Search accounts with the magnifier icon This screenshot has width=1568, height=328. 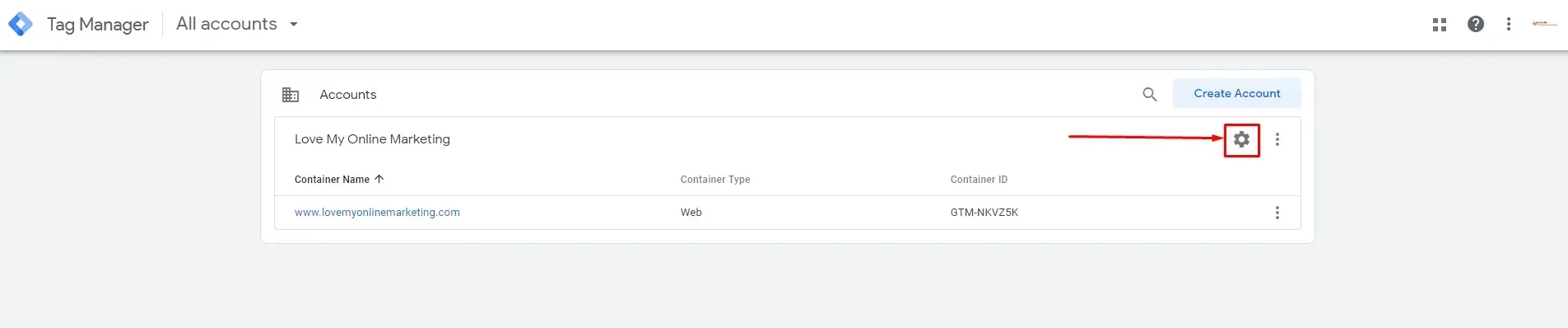[x=1150, y=94]
